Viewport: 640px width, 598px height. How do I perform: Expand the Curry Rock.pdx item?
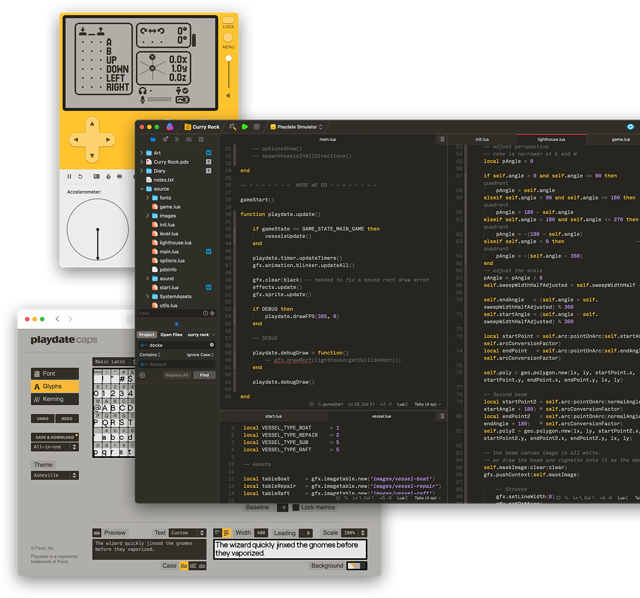pos(142,162)
